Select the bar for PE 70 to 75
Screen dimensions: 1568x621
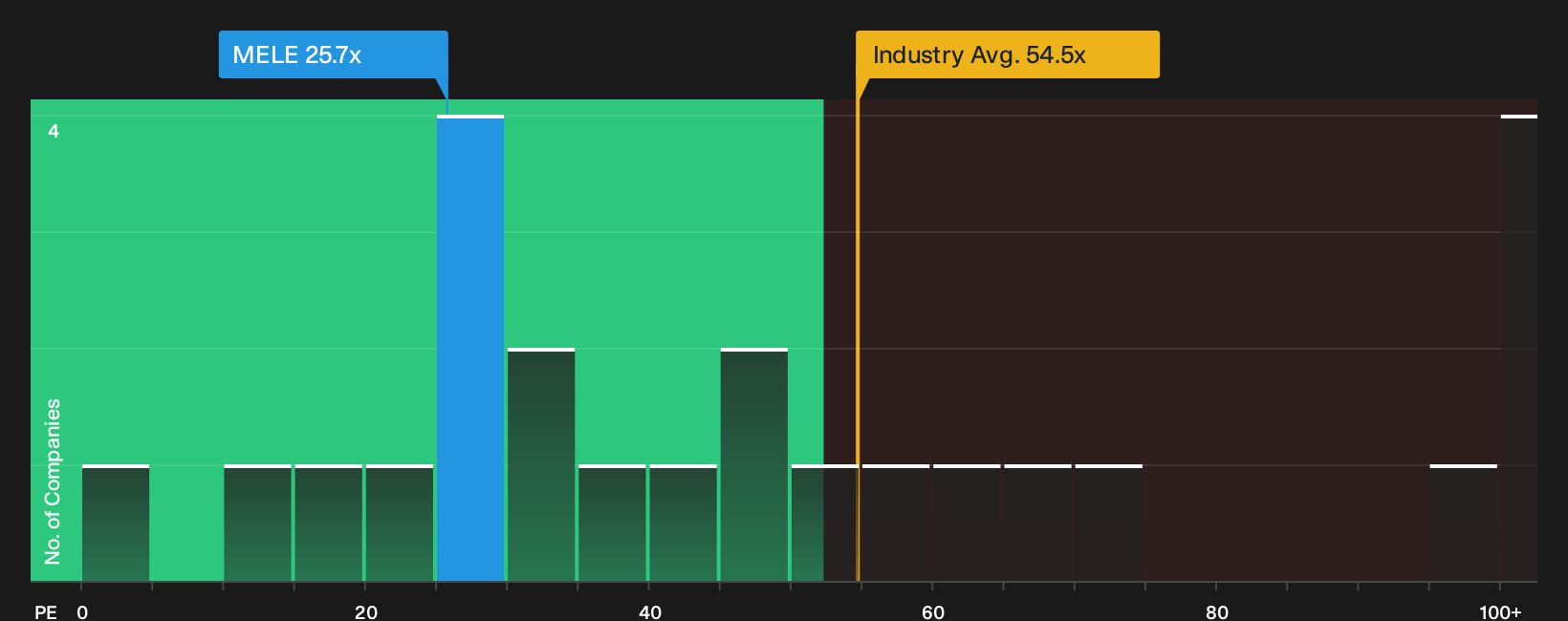pyautogui.click(x=1109, y=523)
